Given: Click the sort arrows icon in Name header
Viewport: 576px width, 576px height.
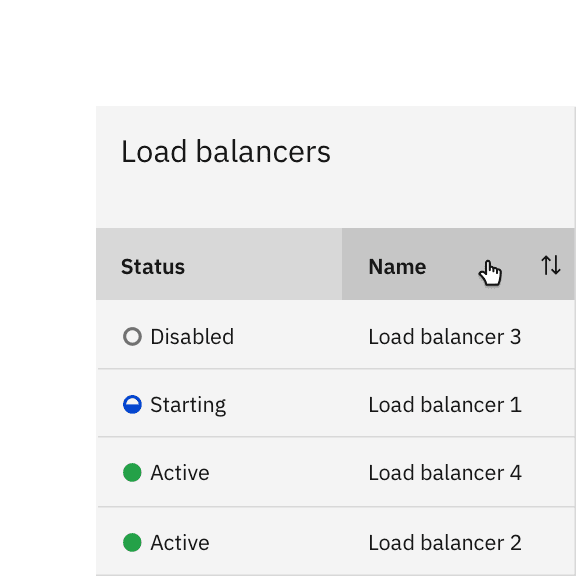Looking at the screenshot, I should click(551, 265).
